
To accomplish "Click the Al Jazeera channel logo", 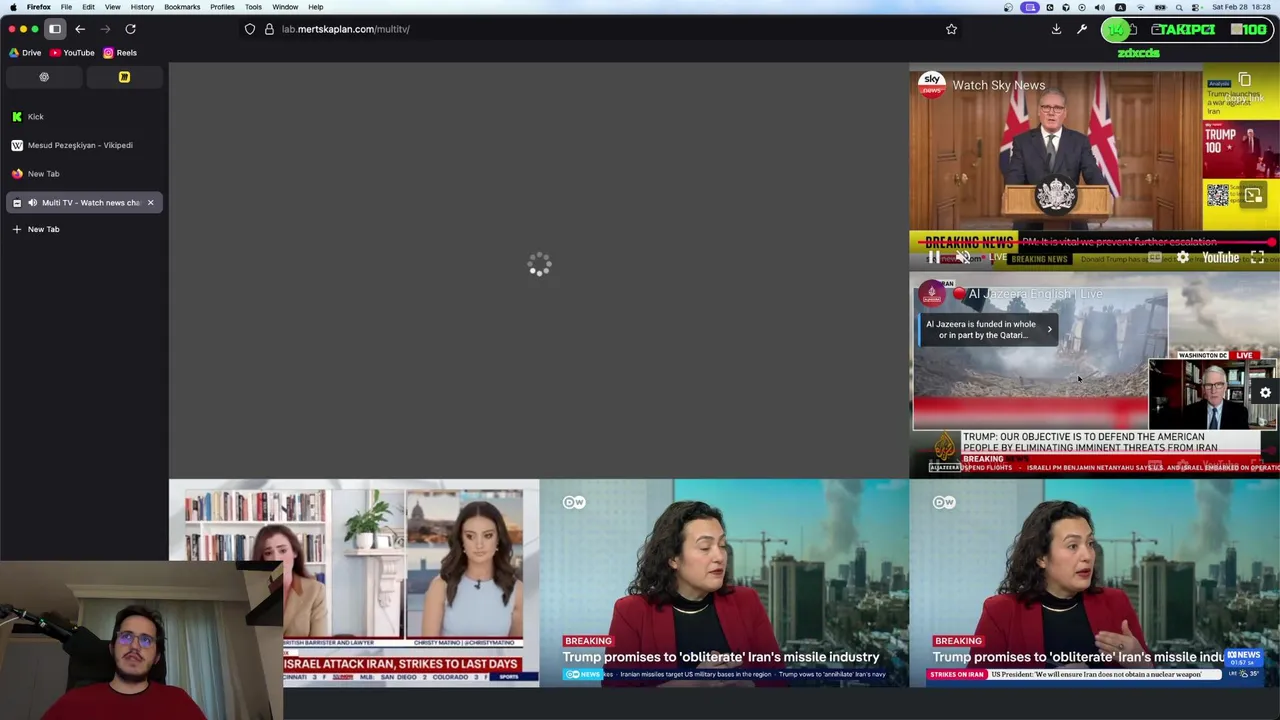I will 932,294.
